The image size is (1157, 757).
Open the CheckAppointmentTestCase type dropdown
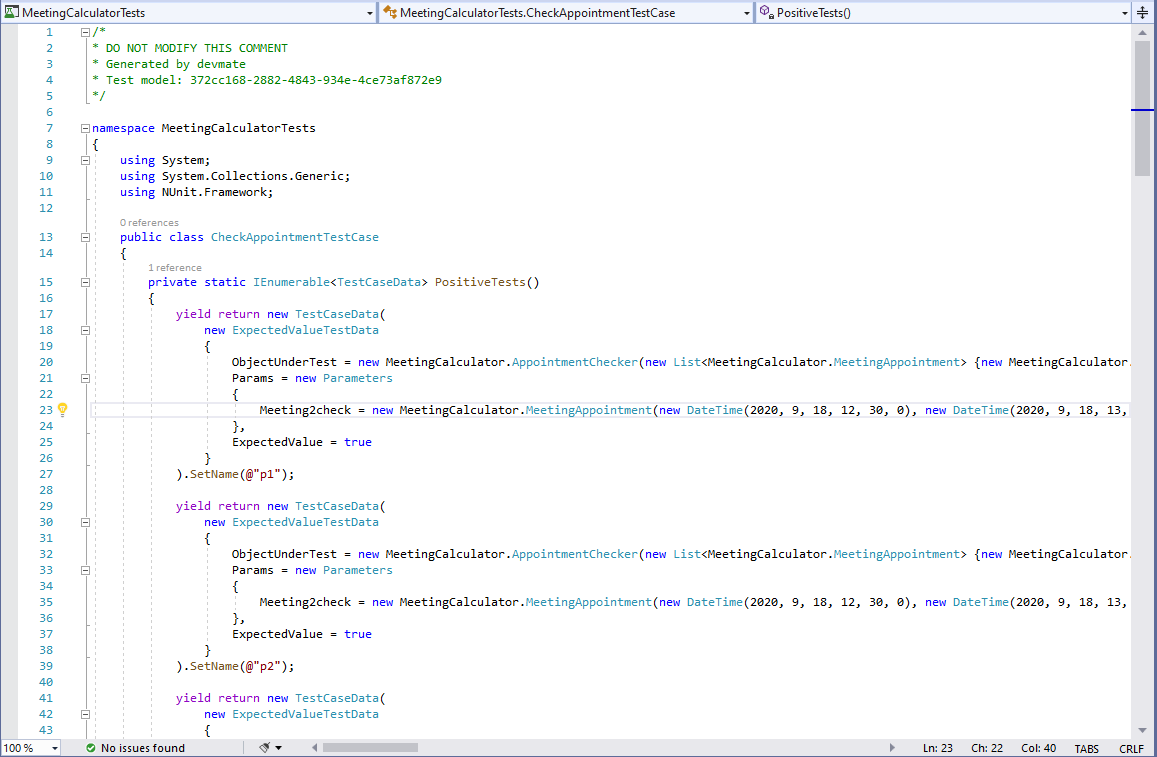coord(745,14)
